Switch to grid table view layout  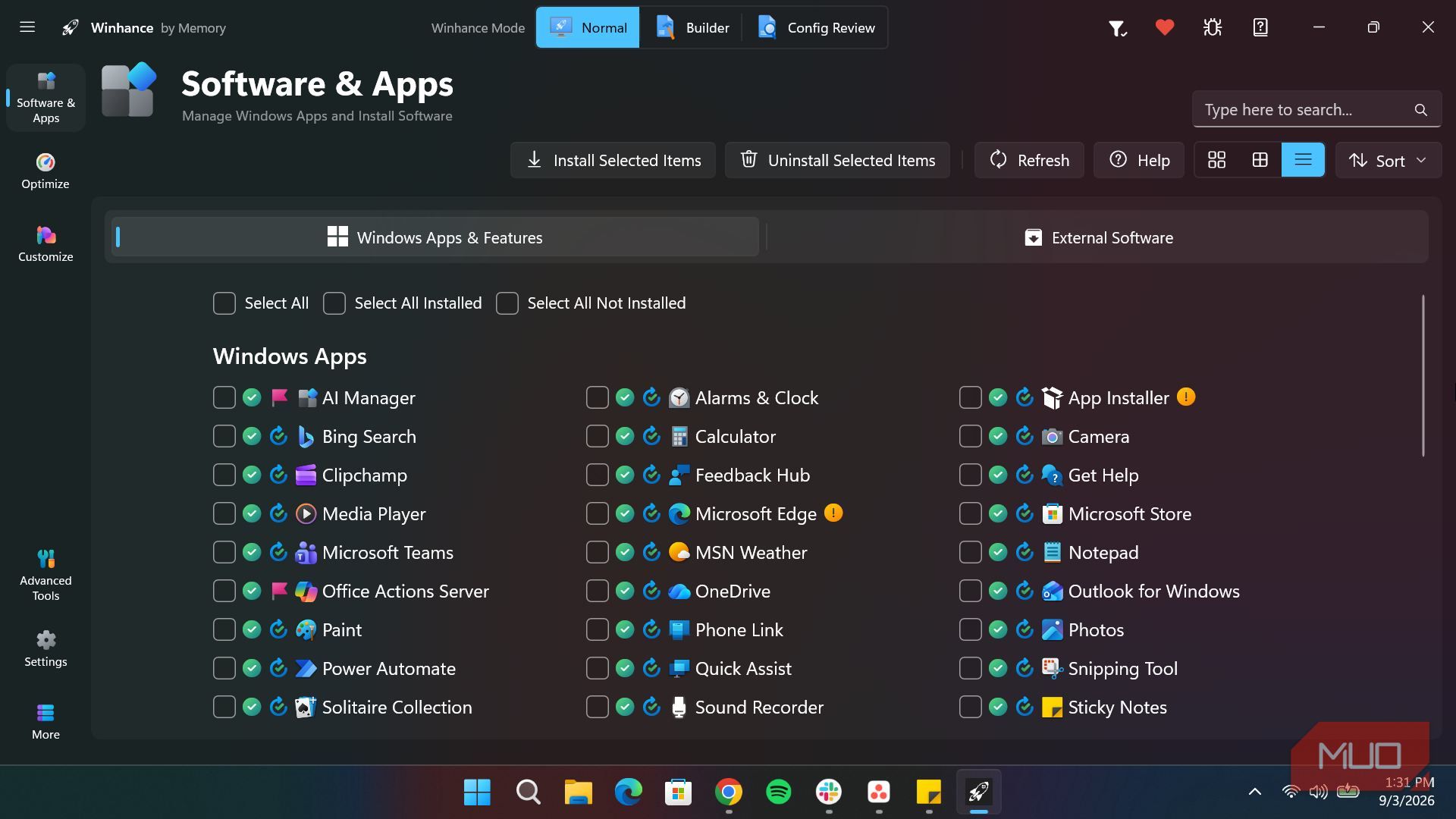1260,160
